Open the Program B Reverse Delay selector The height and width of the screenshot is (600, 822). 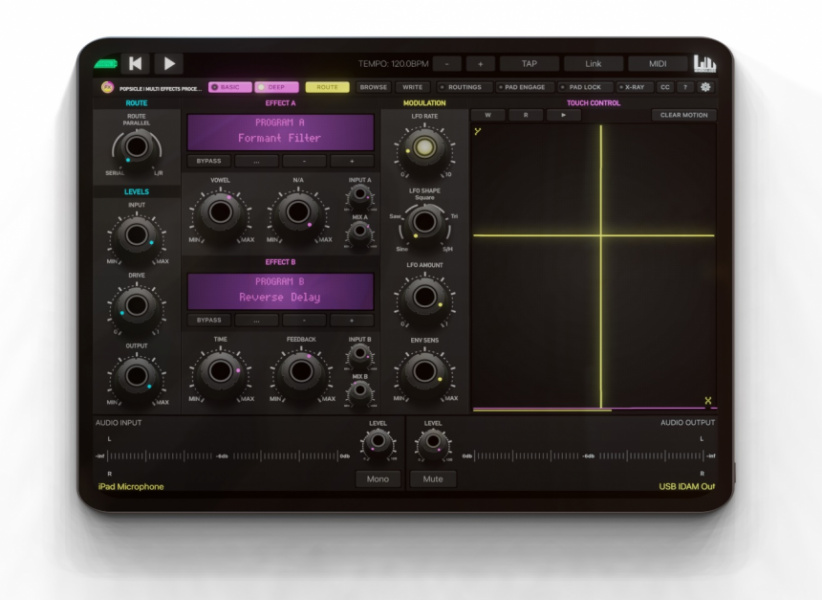click(x=280, y=290)
